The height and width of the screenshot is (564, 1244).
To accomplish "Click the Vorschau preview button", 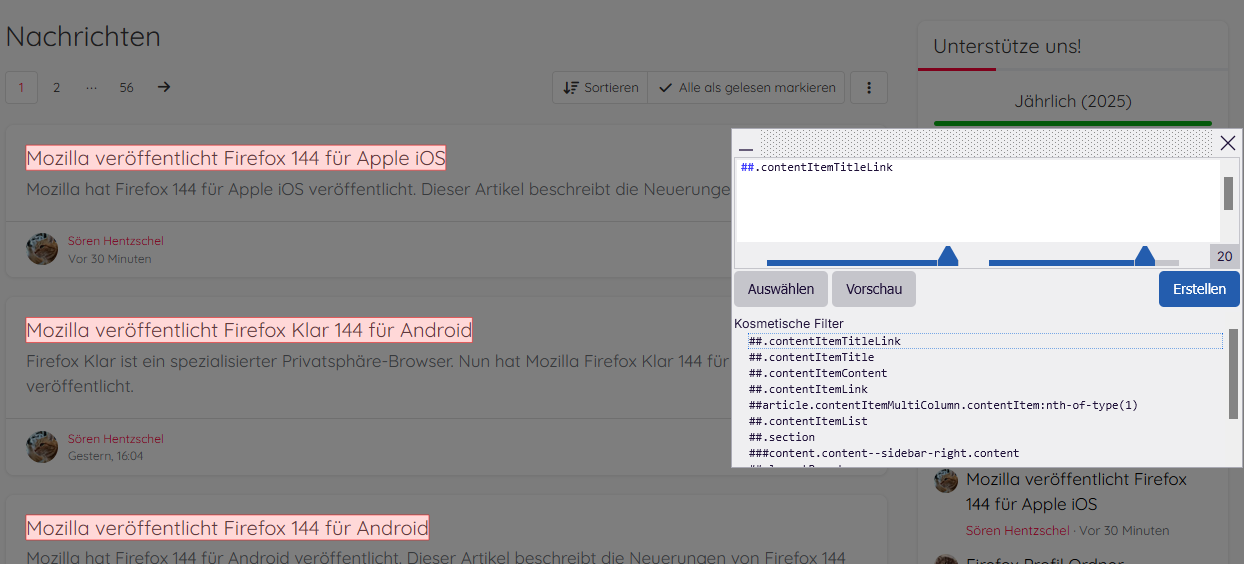I will pos(874,289).
